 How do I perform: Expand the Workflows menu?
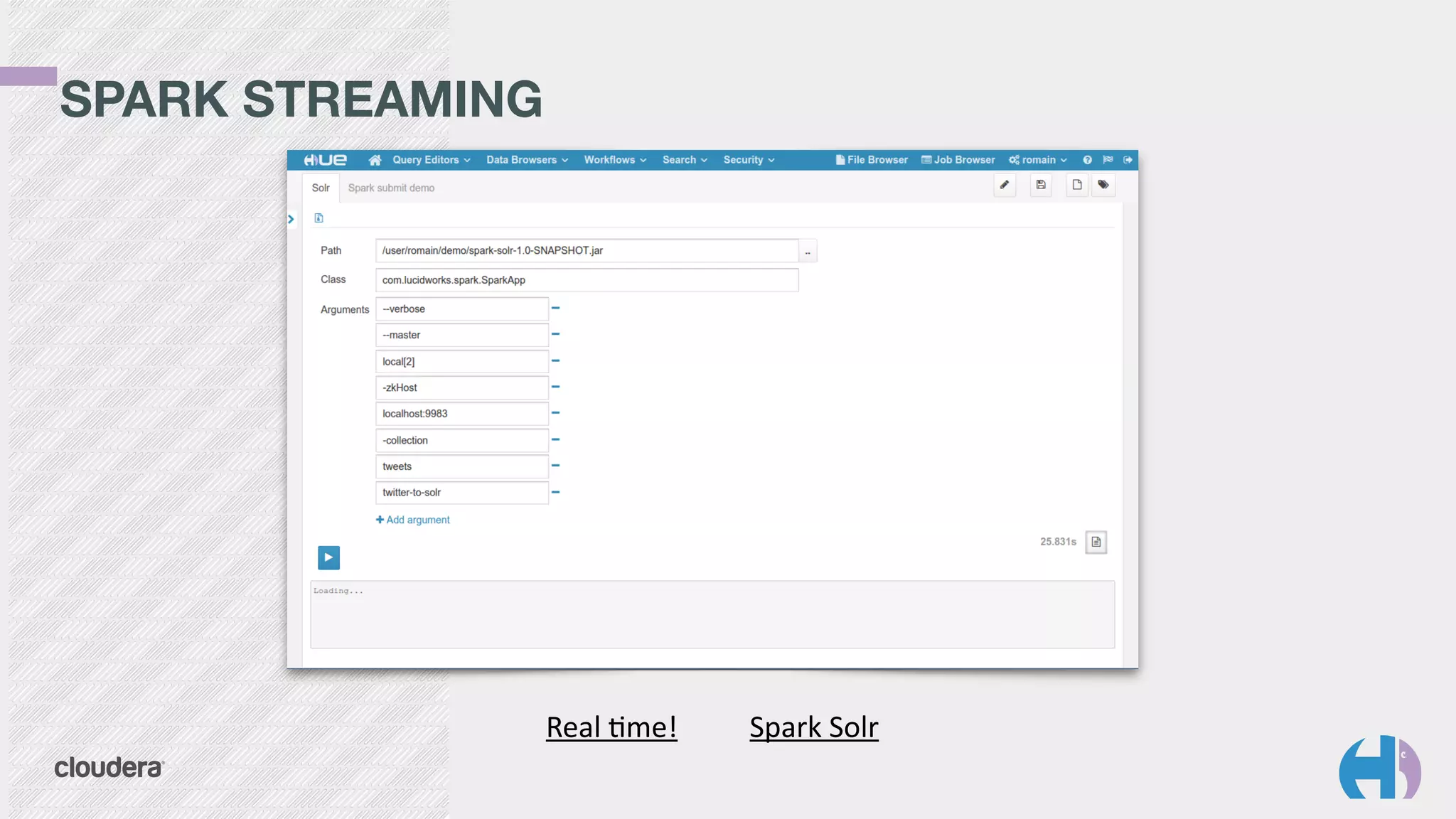[x=615, y=160]
